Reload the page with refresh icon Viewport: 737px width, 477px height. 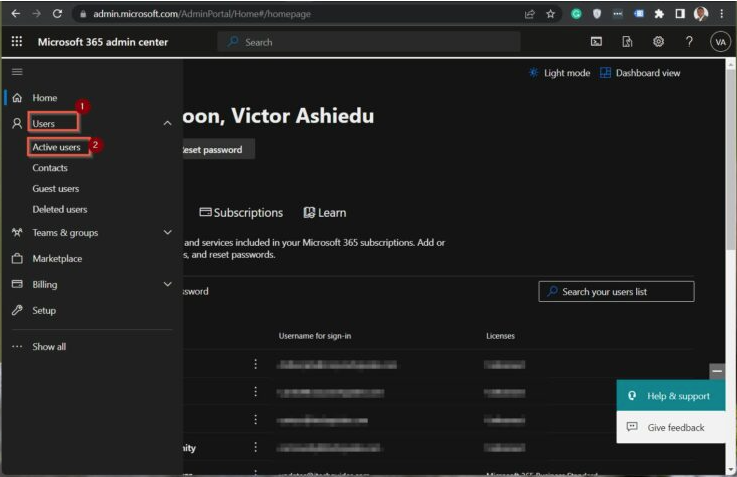(x=57, y=14)
